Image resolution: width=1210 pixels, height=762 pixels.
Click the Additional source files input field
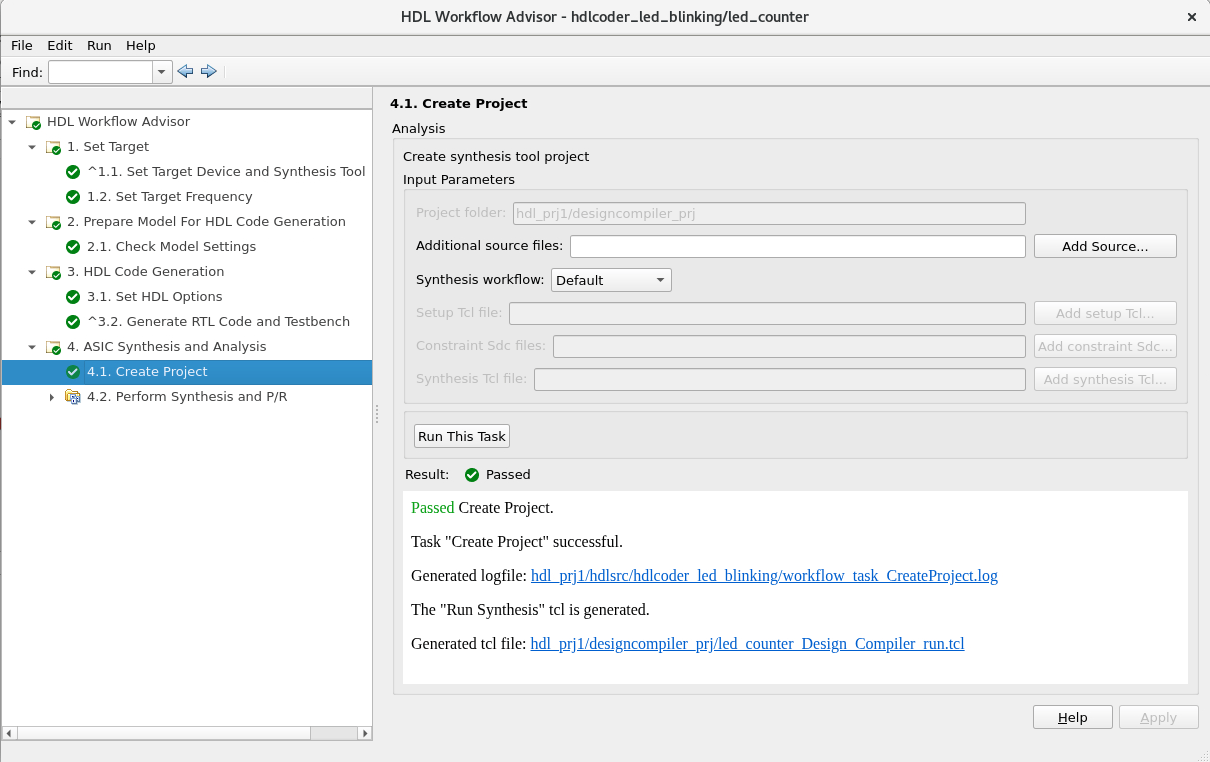coord(798,246)
